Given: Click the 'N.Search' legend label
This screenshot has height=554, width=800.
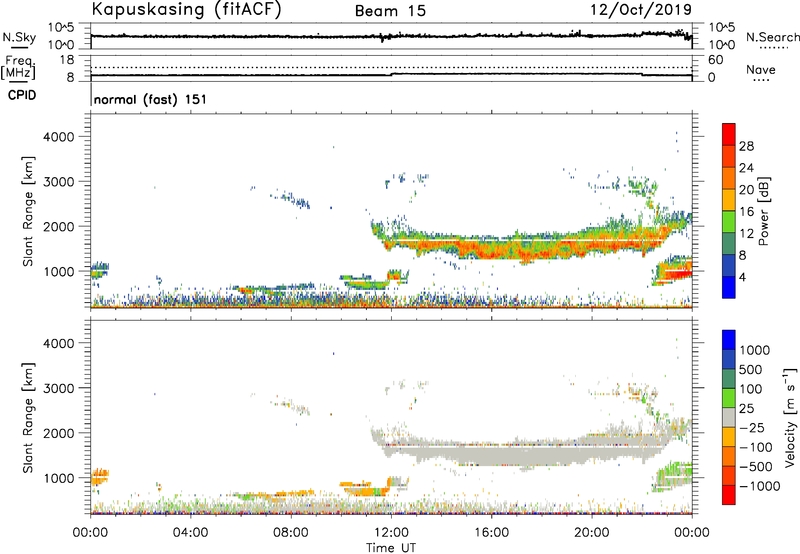Looking at the screenshot, I should pos(772,37).
